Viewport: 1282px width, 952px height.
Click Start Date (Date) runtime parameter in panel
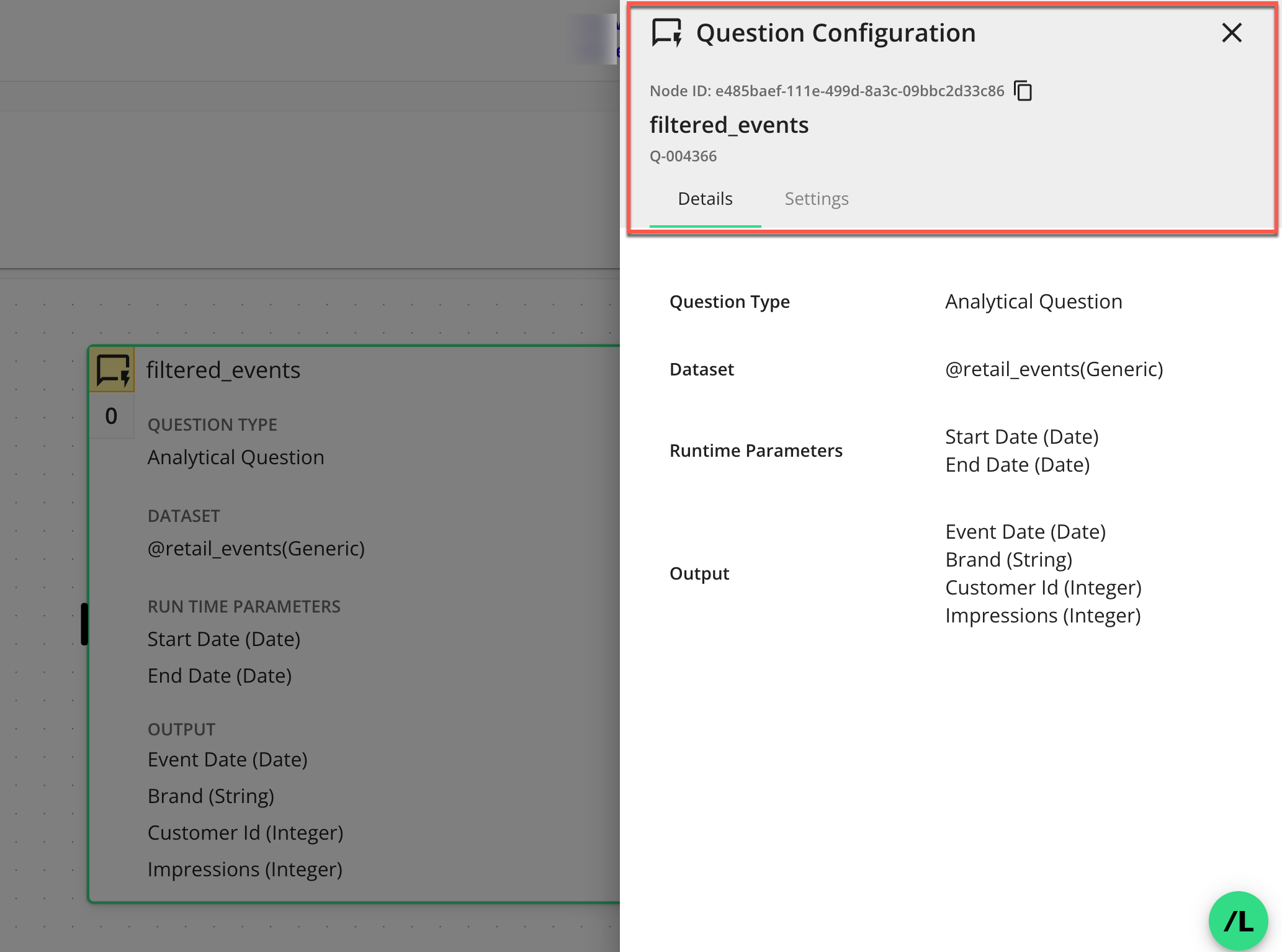(x=1021, y=437)
